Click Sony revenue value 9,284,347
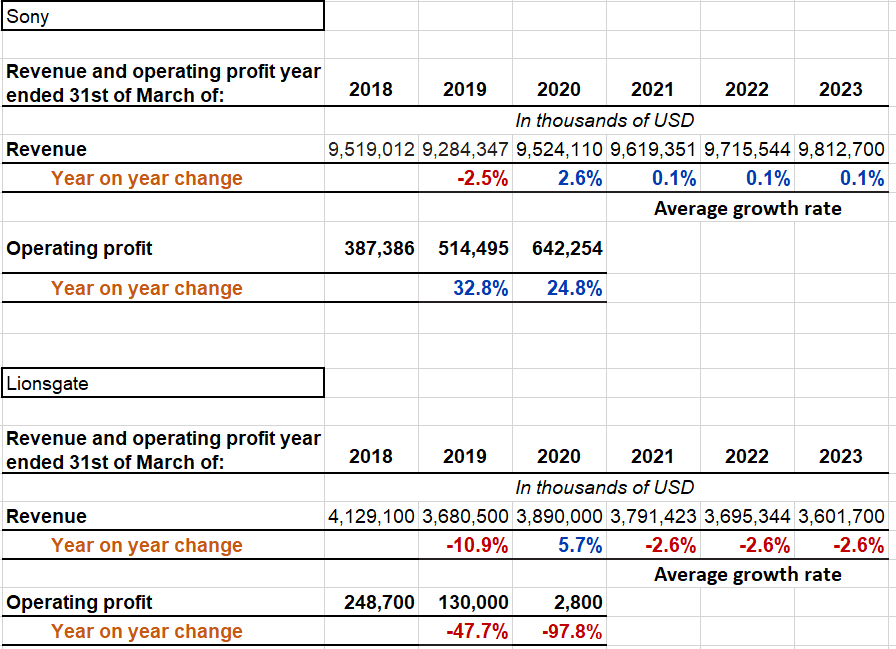The image size is (896, 649). [465, 149]
